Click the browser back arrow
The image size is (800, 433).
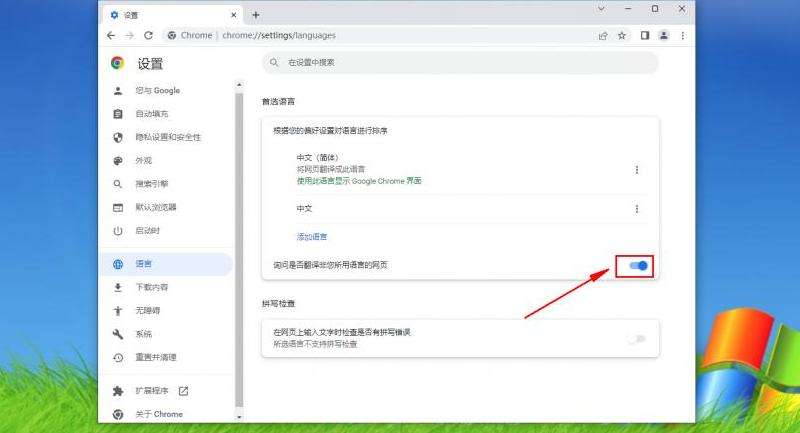(x=111, y=35)
